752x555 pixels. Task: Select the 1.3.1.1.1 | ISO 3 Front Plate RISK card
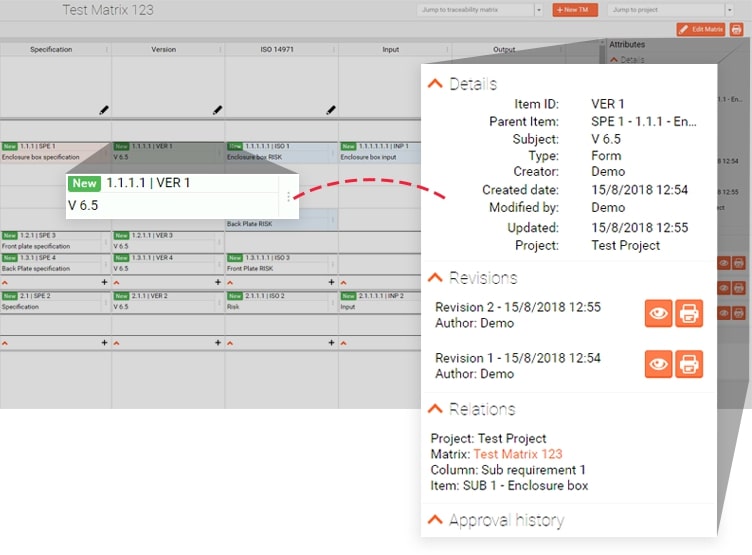click(282, 263)
